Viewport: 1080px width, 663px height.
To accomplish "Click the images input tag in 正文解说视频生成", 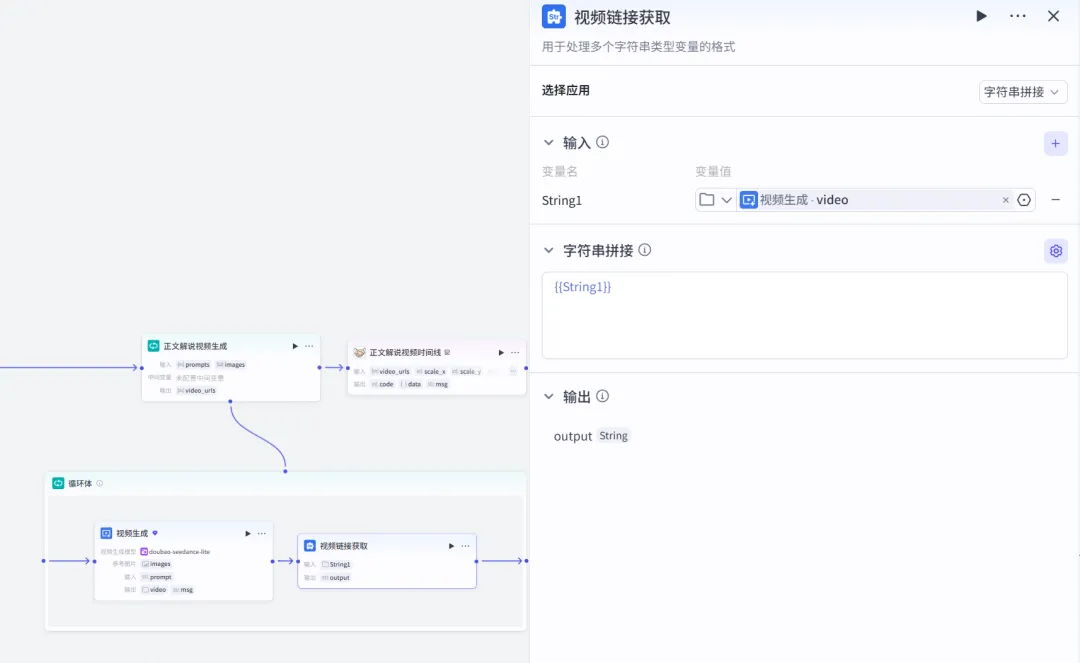I will [x=231, y=365].
